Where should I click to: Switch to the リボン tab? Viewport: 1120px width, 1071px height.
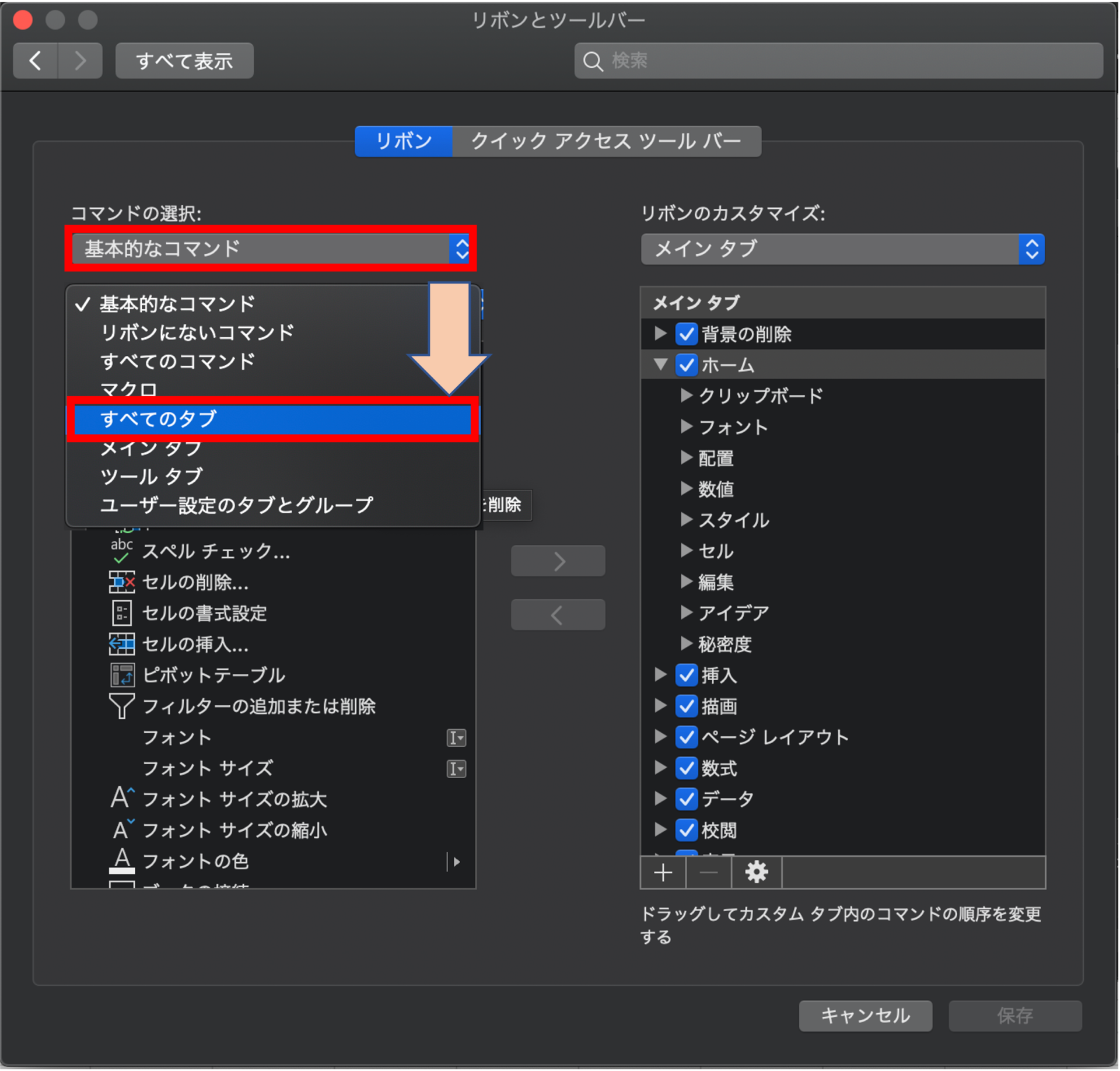point(404,141)
